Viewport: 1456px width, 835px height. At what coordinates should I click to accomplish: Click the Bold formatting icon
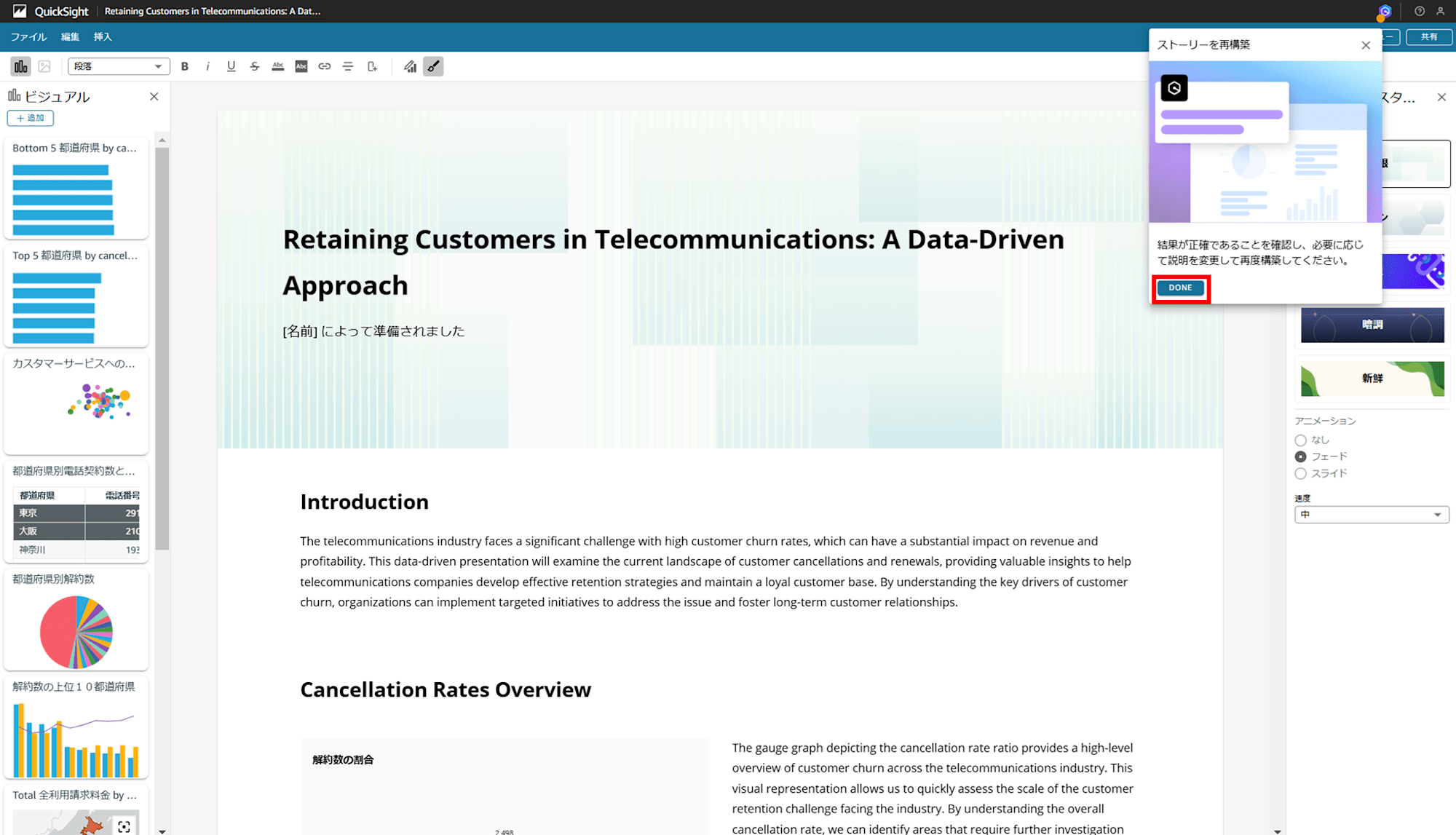click(183, 66)
